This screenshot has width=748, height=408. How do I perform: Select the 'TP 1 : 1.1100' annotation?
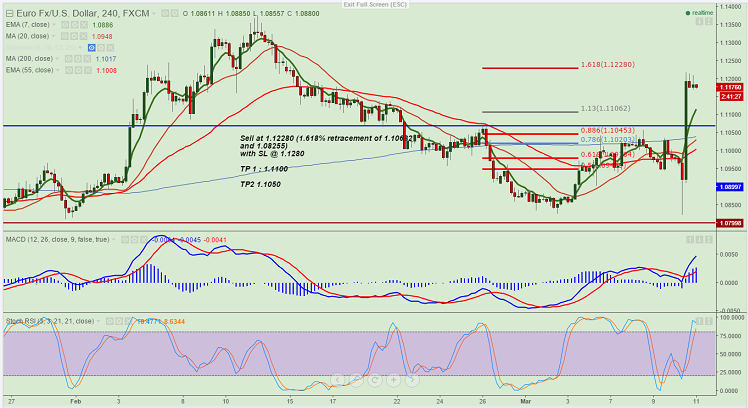(263, 169)
